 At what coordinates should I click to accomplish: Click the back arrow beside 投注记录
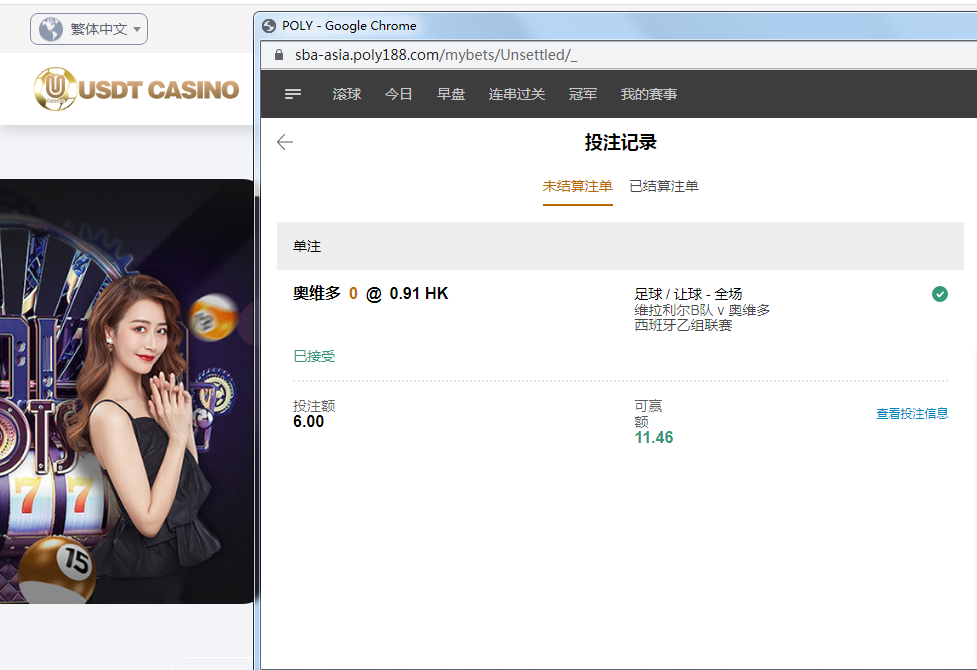(x=285, y=142)
